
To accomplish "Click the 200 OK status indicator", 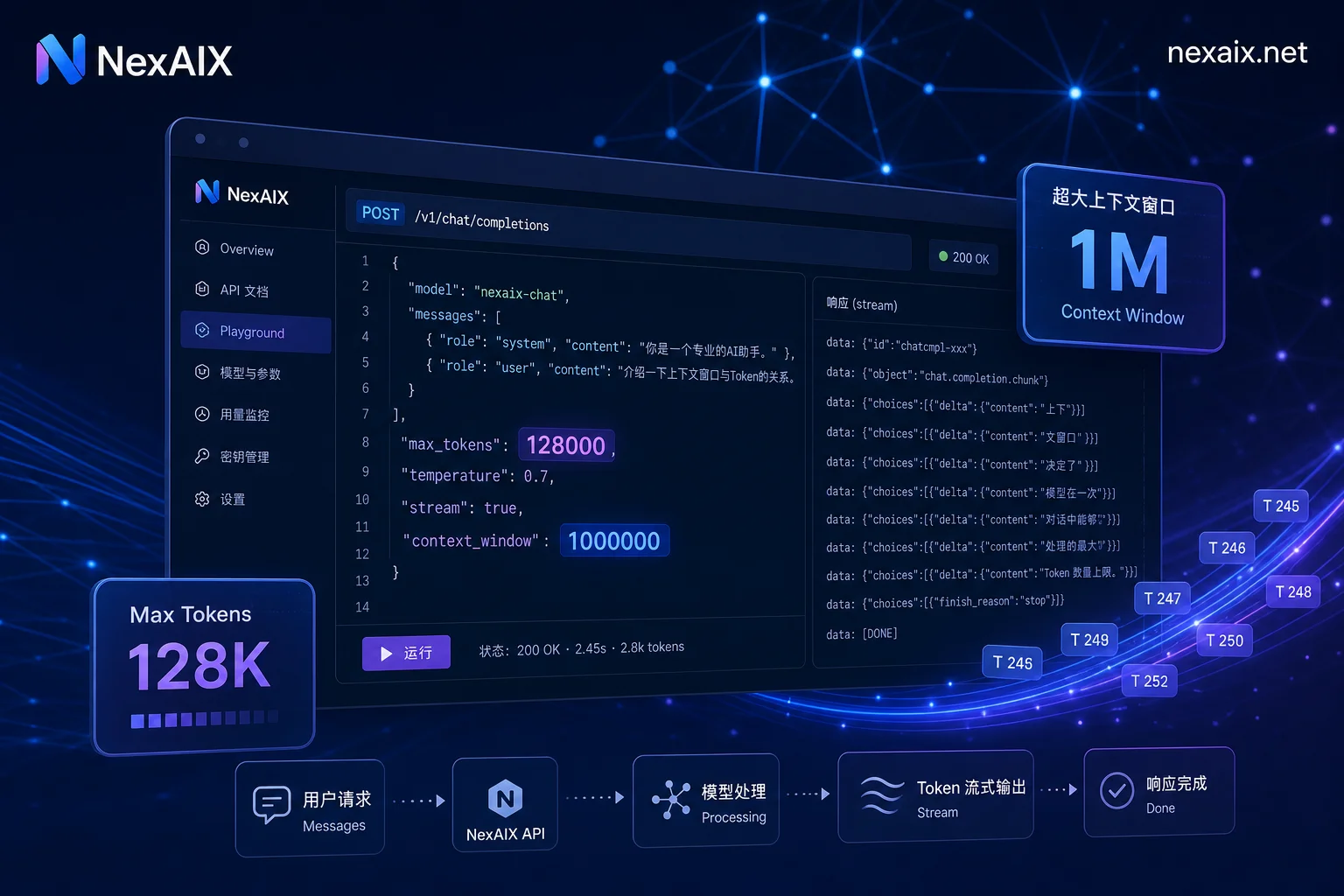I will 963,257.
